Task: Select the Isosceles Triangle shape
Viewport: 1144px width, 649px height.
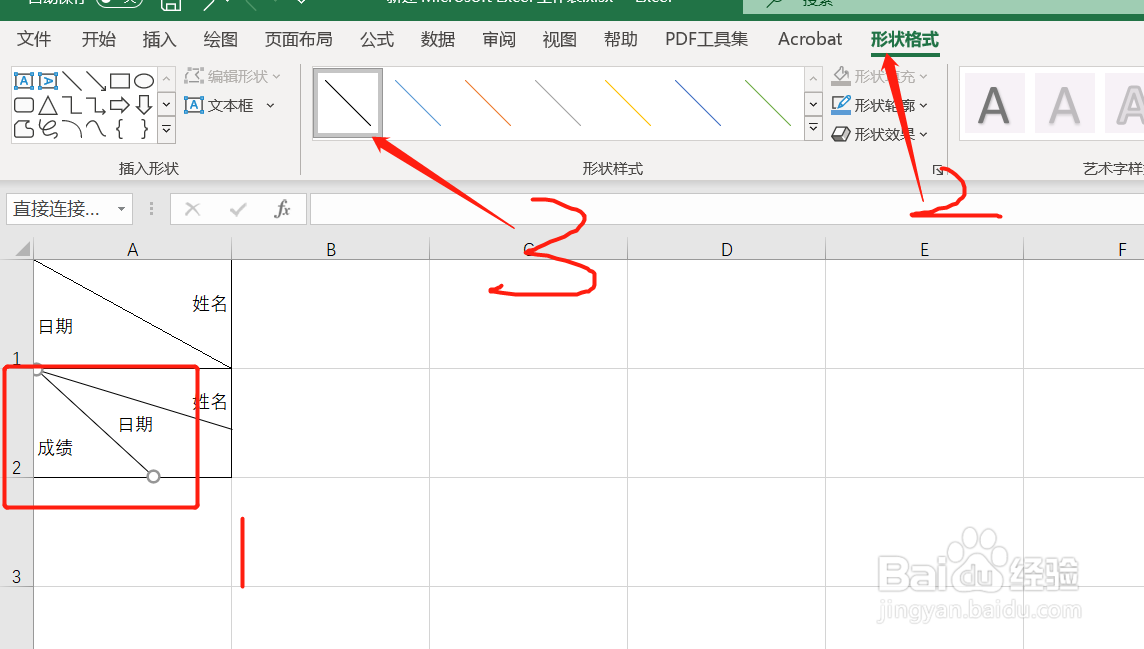Action: [x=48, y=105]
